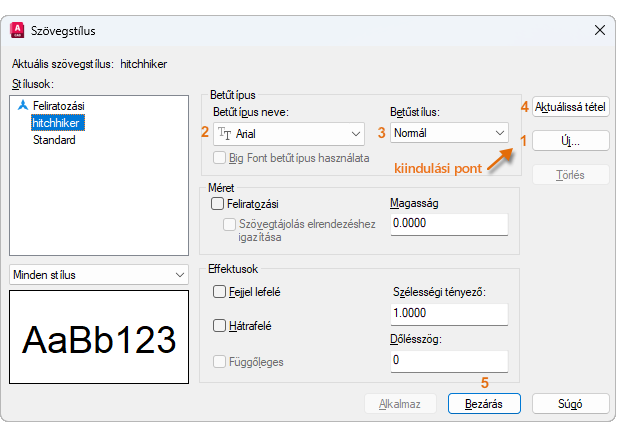This screenshot has height=436, width=621.
Task: Click the Magasság height input field
Action: point(448,223)
